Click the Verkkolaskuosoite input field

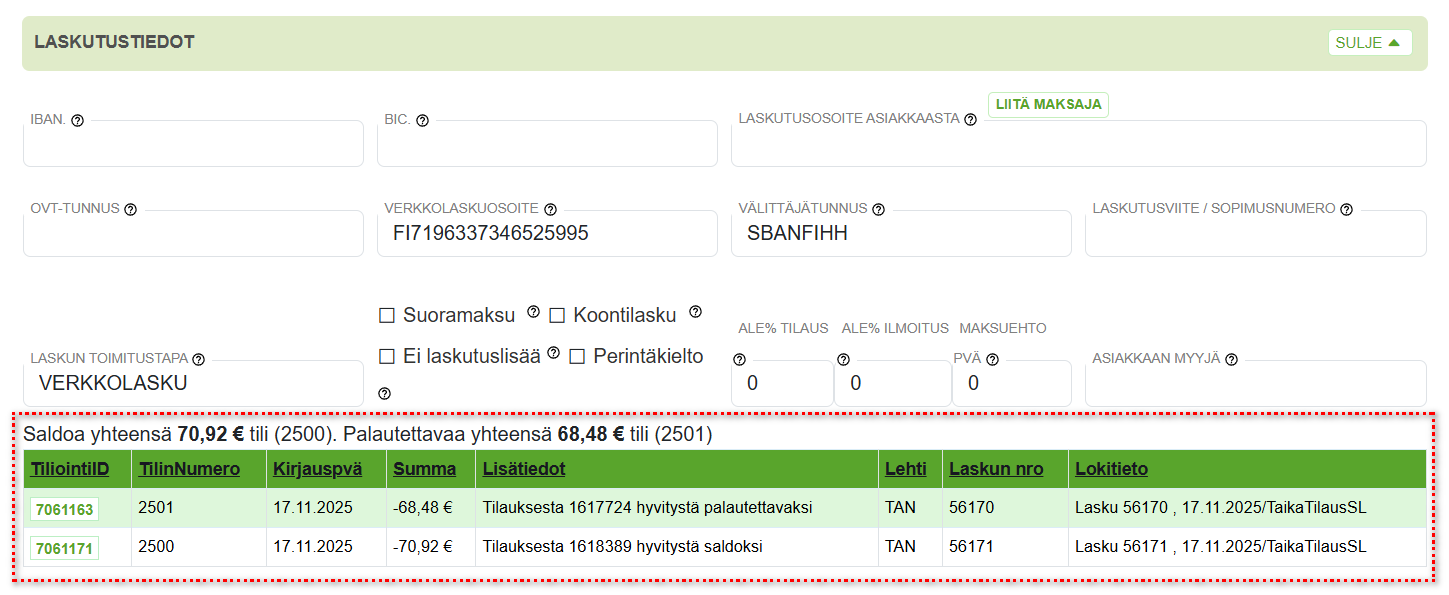click(x=546, y=234)
